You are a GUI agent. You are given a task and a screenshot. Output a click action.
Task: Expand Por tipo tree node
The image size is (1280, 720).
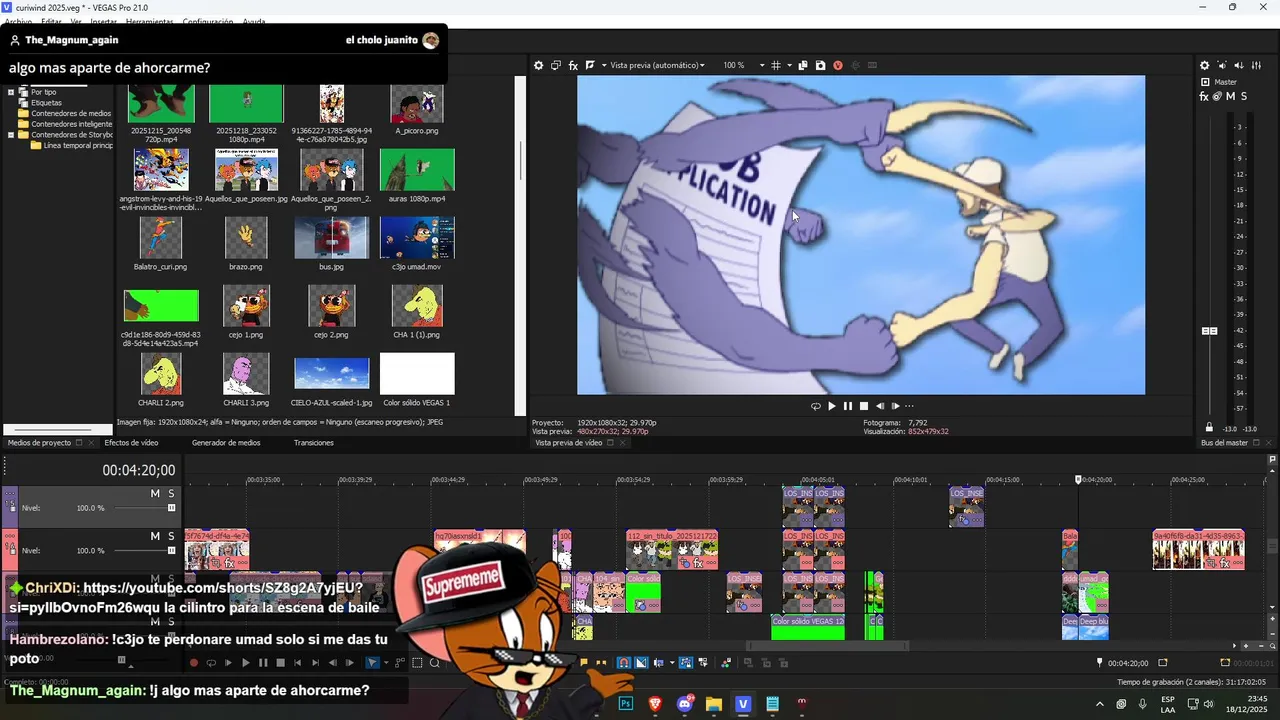coord(12,92)
